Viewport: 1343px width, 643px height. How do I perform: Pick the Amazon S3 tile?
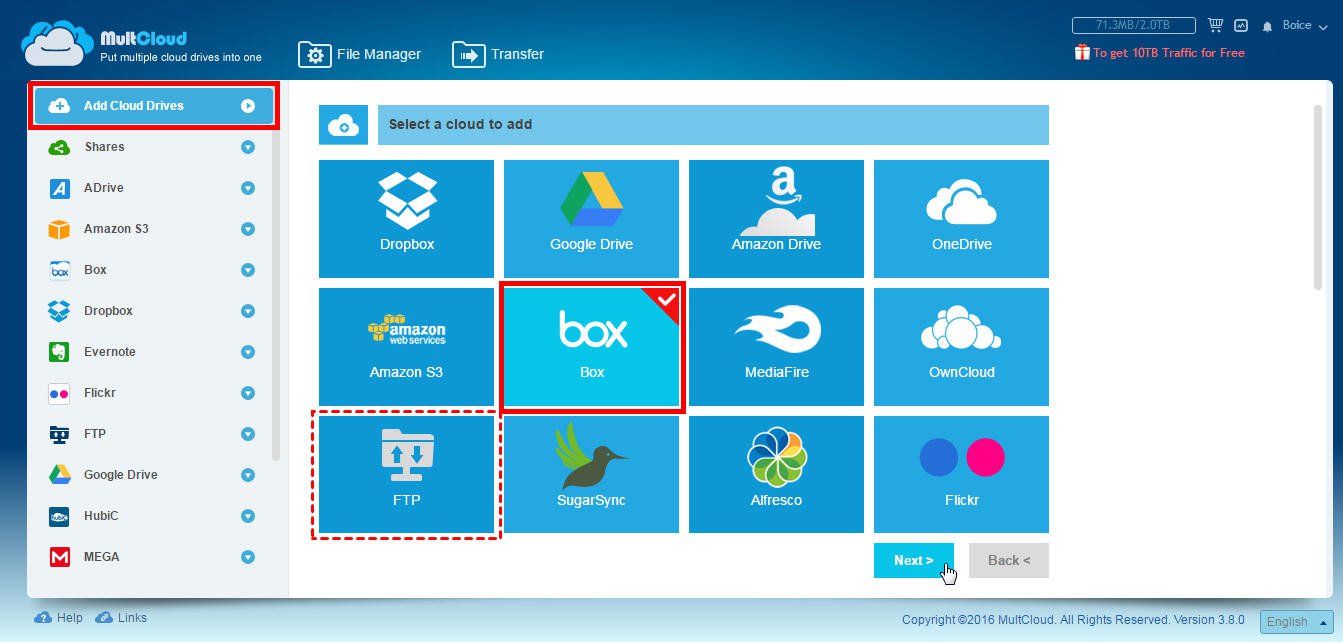(x=406, y=347)
